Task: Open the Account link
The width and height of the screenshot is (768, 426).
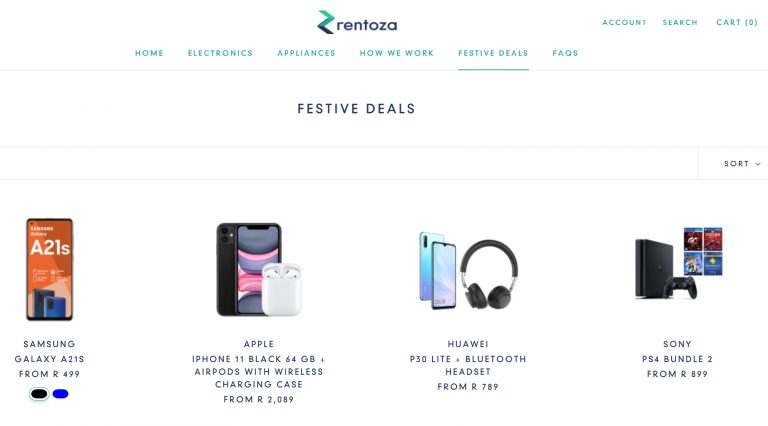Action: point(624,23)
